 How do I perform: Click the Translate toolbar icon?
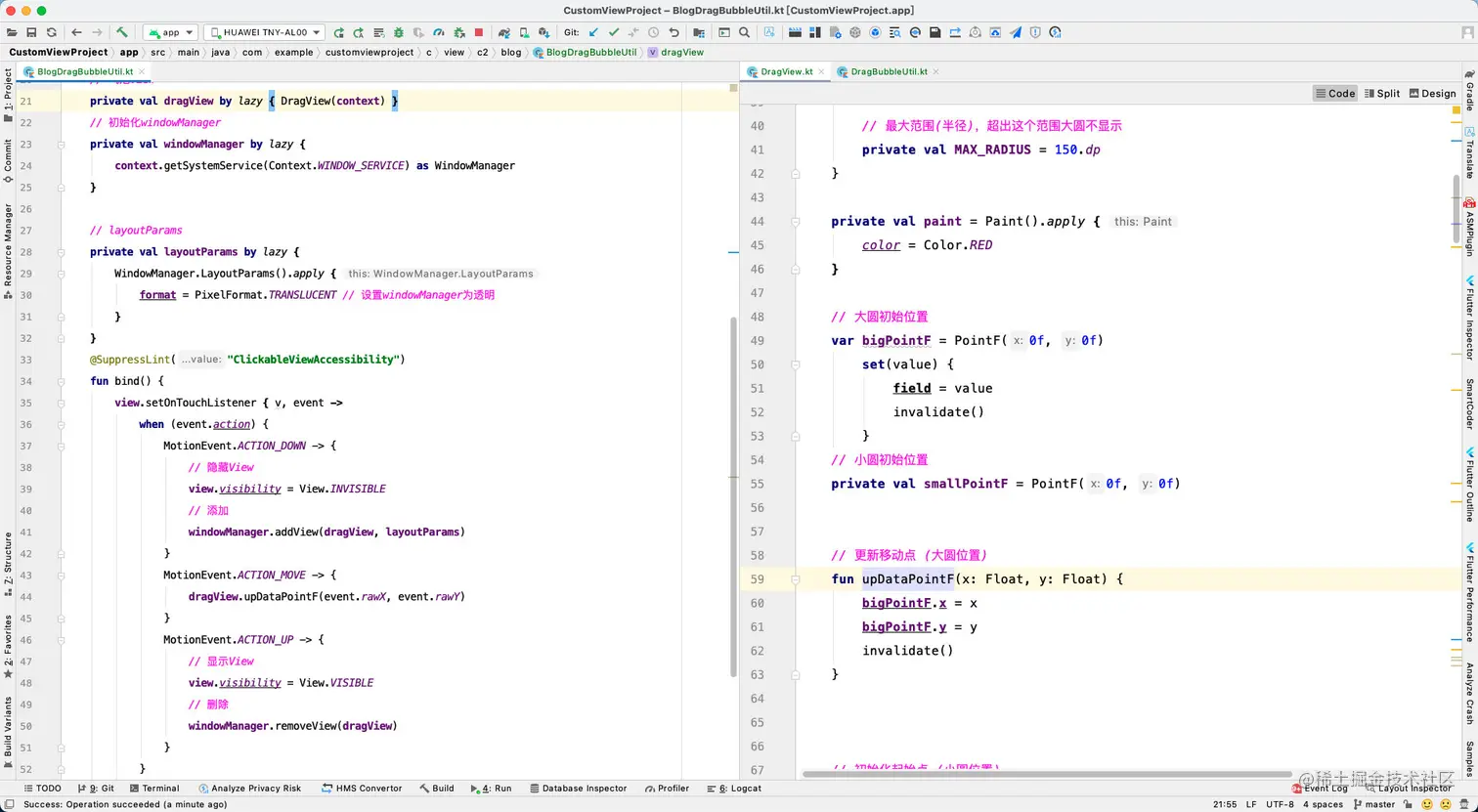coord(770,32)
